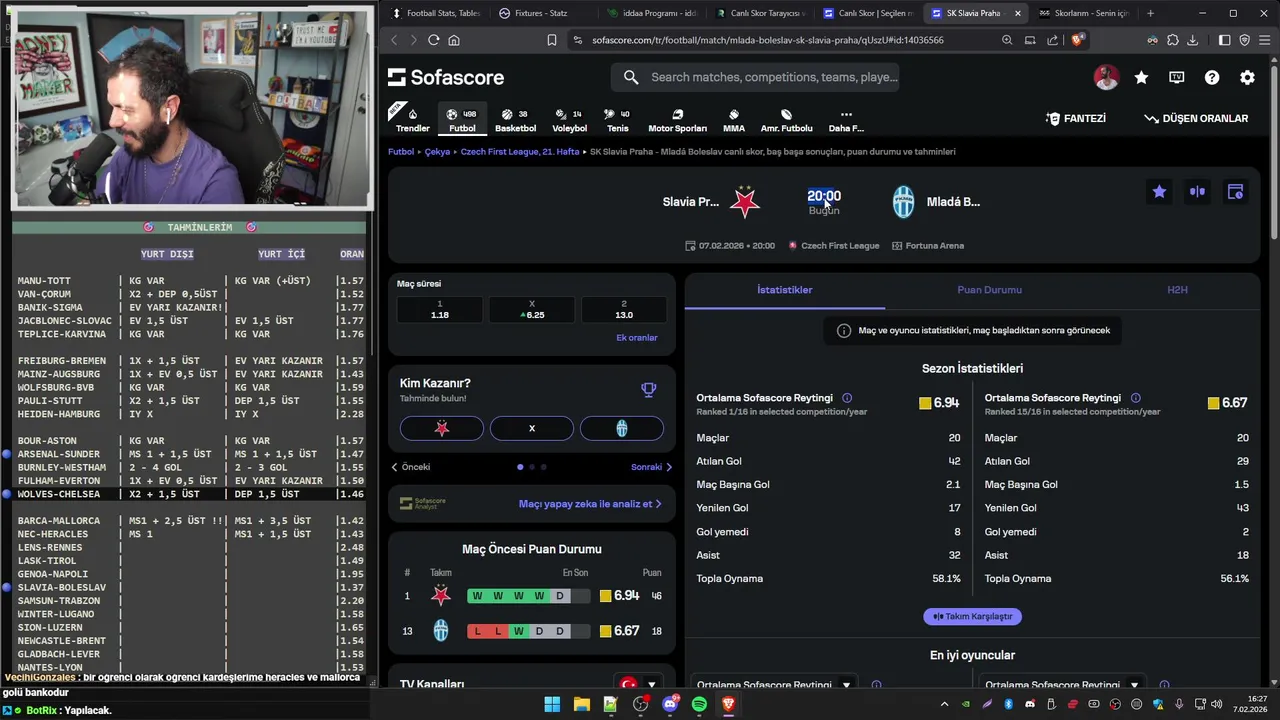Open the Windows Start menu
Screen dimensions: 1280x720
pos(552,704)
